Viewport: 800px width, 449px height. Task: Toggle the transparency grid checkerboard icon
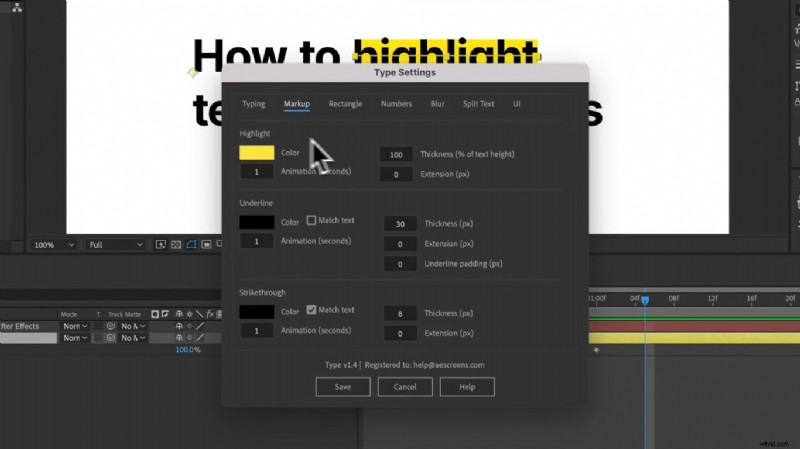(176, 245)
